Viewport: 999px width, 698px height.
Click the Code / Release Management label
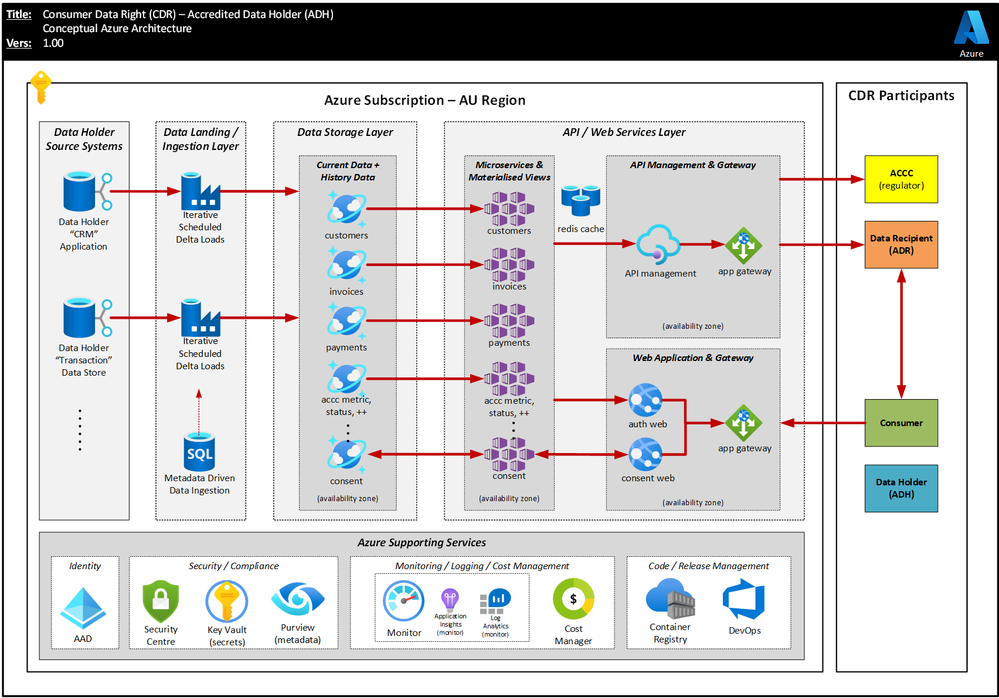708,566
